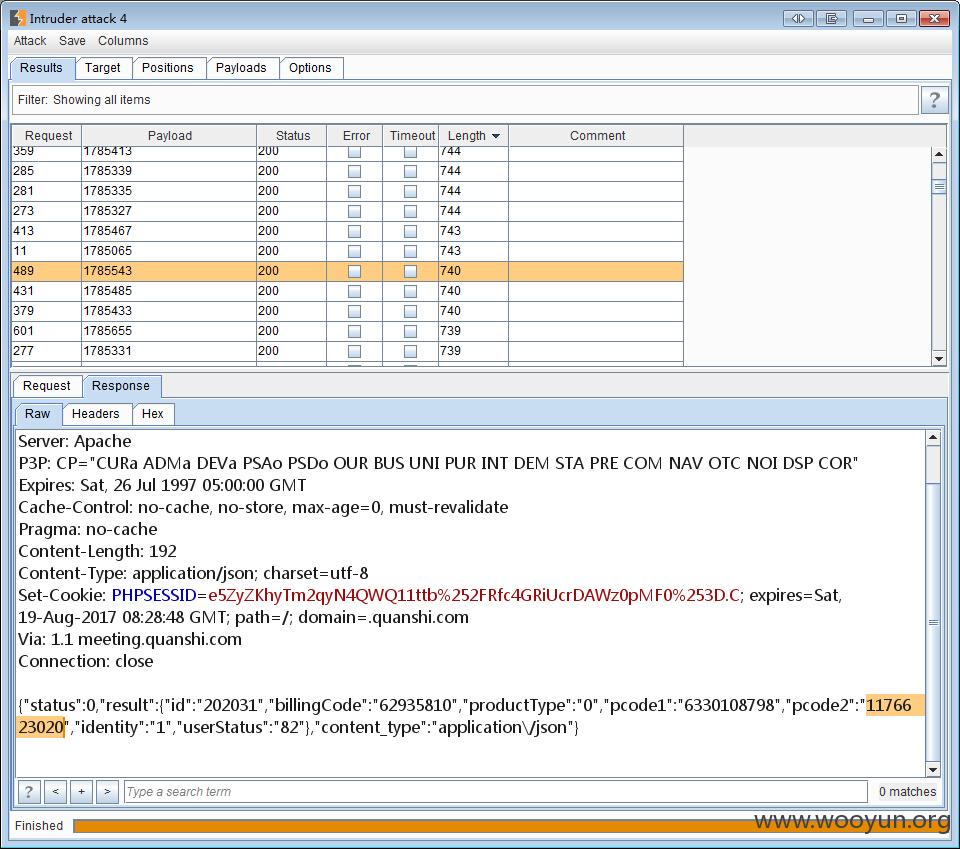
Task: Click the results table scrollbar thumb
Action: 939,186
